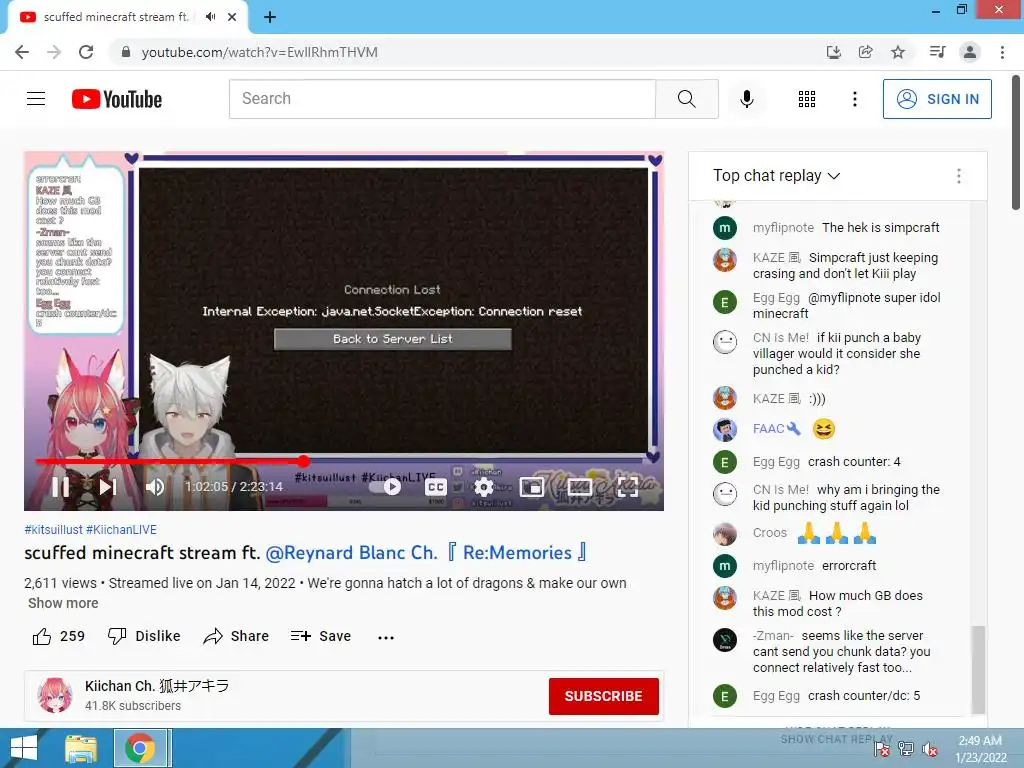
Task: Open YouTube settings three-dot menu
Action: 854,99
